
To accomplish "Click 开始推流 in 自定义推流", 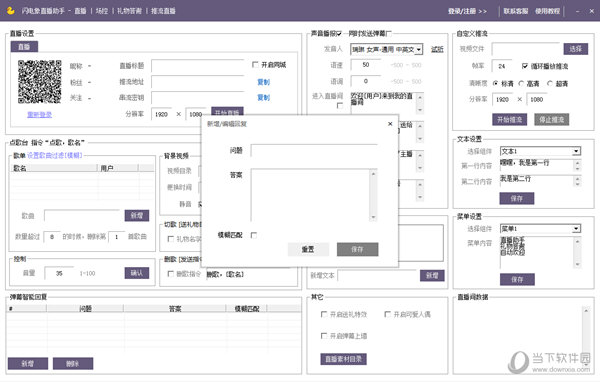I will 509,119.
